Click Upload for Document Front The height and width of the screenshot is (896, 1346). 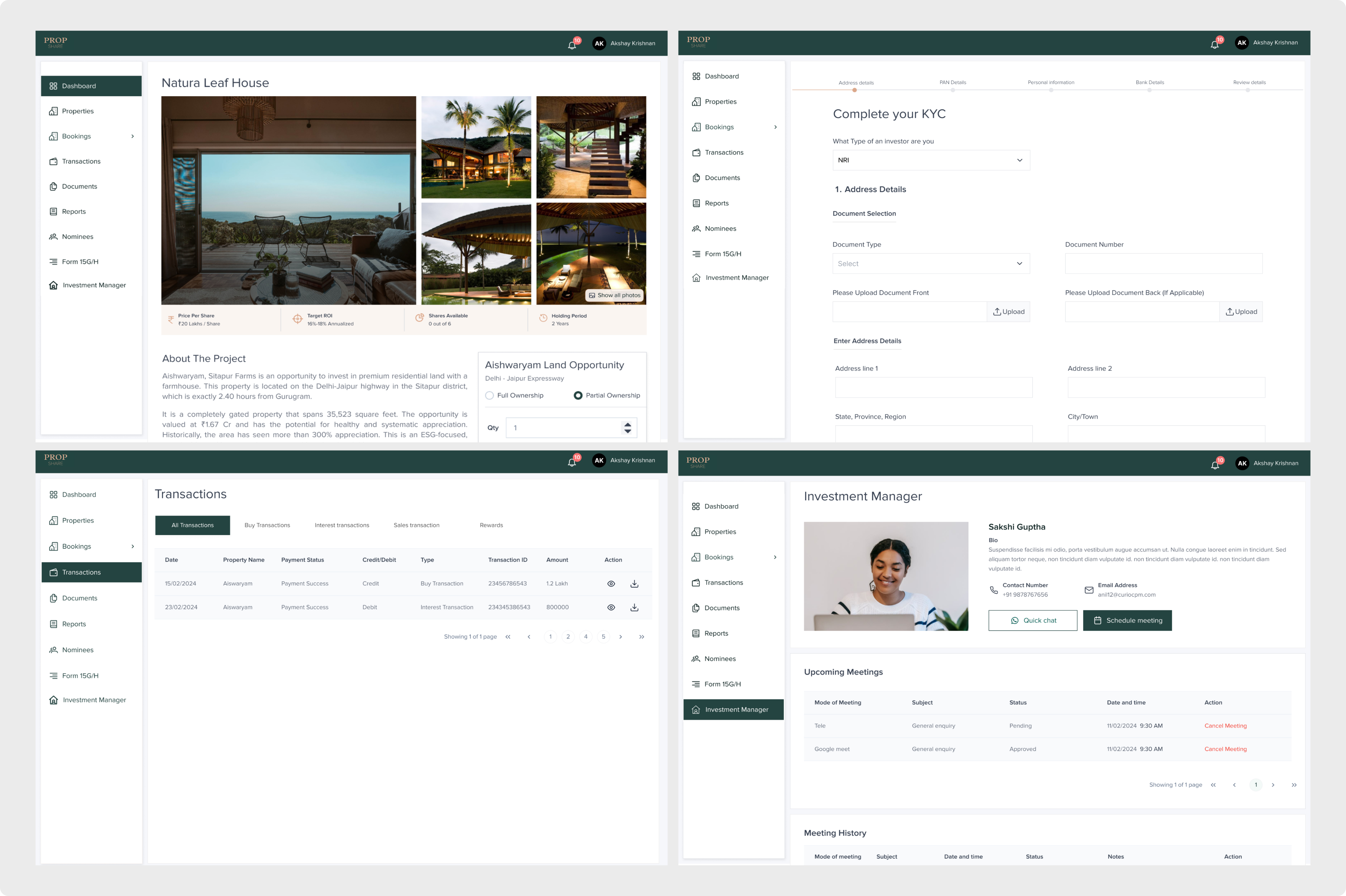[1008, 311]
